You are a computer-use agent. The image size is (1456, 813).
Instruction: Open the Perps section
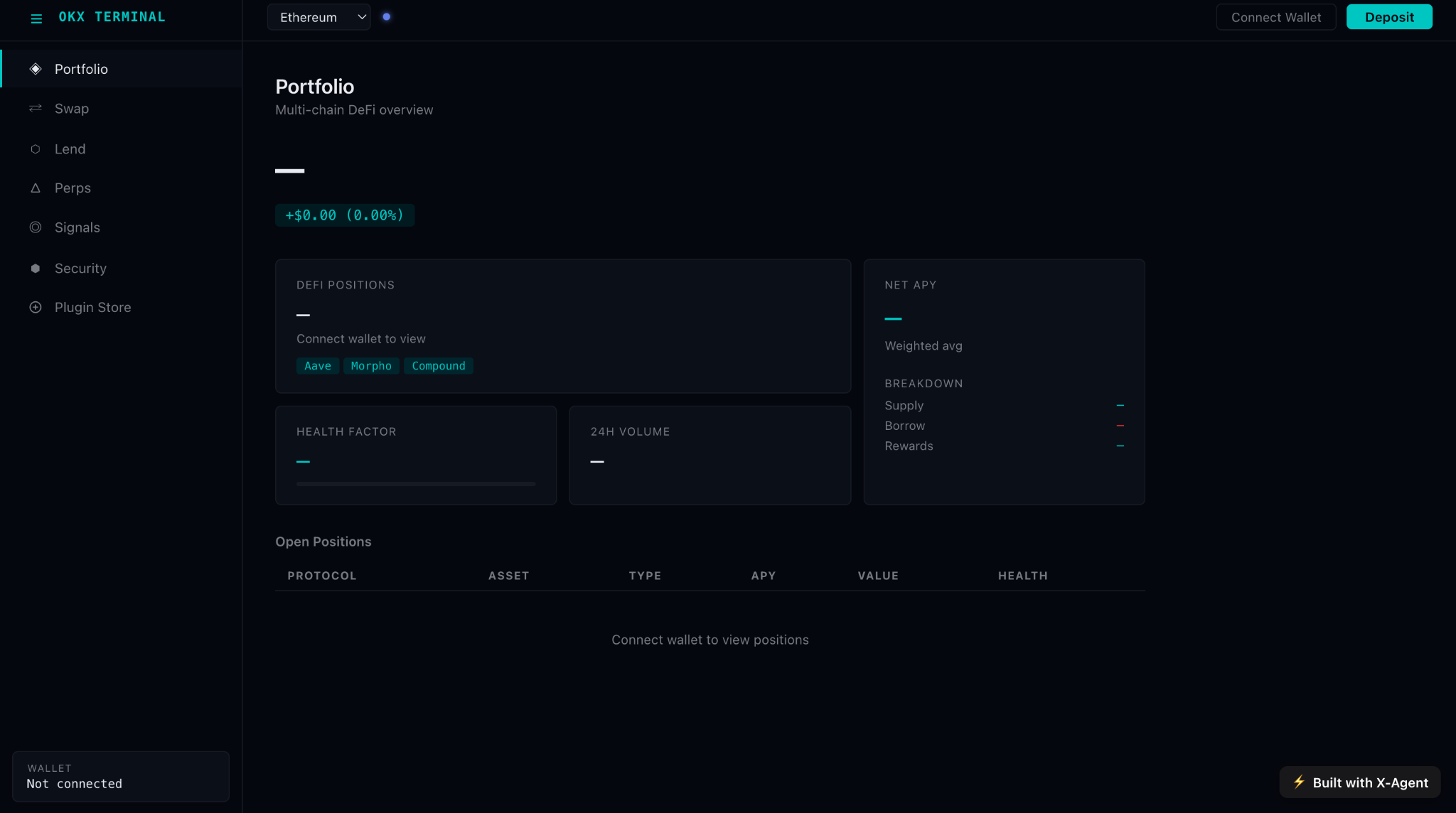click(121, 188)
